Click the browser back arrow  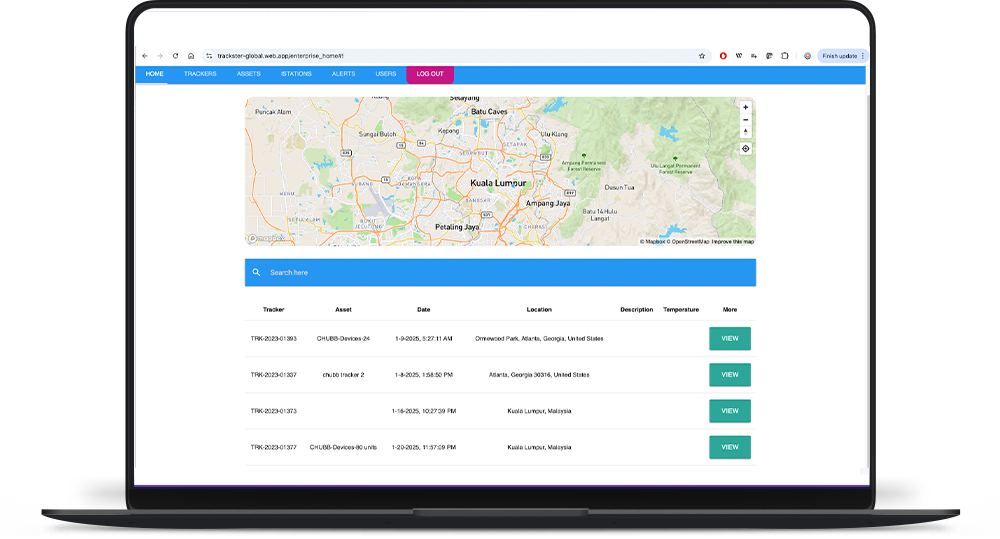coord(145,56)
